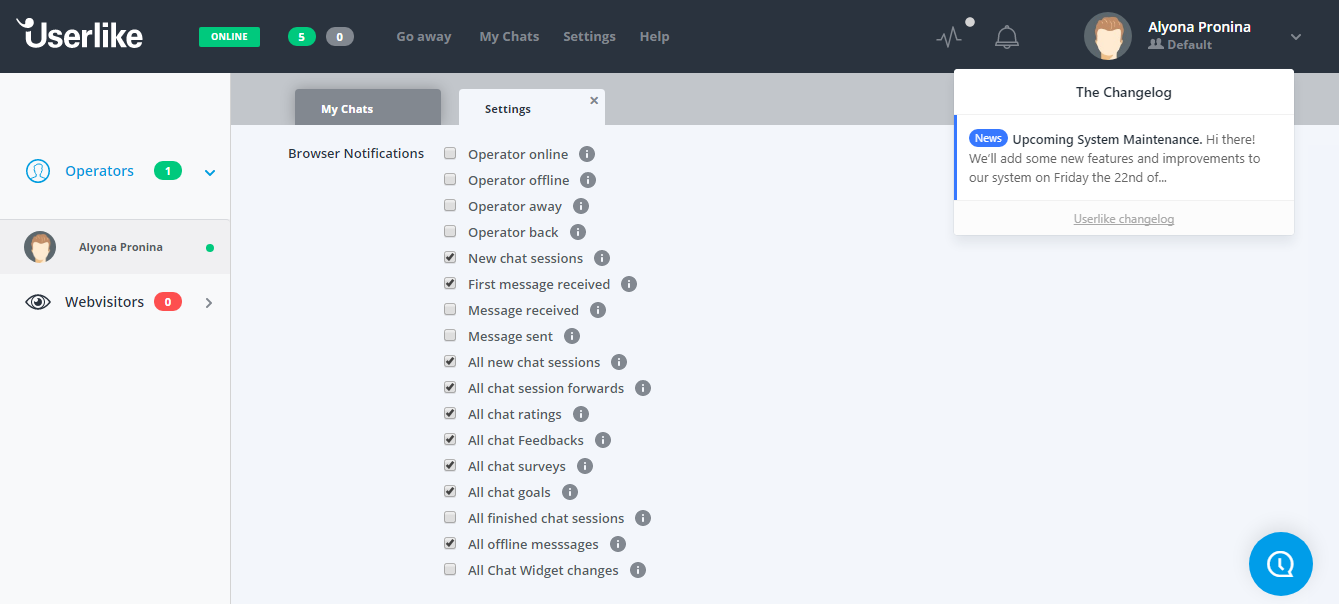Image resolution: width=1339 pixels, height=604 pixels.
Task: Enable Operator away notification checkbox
Action: point(450,206)
